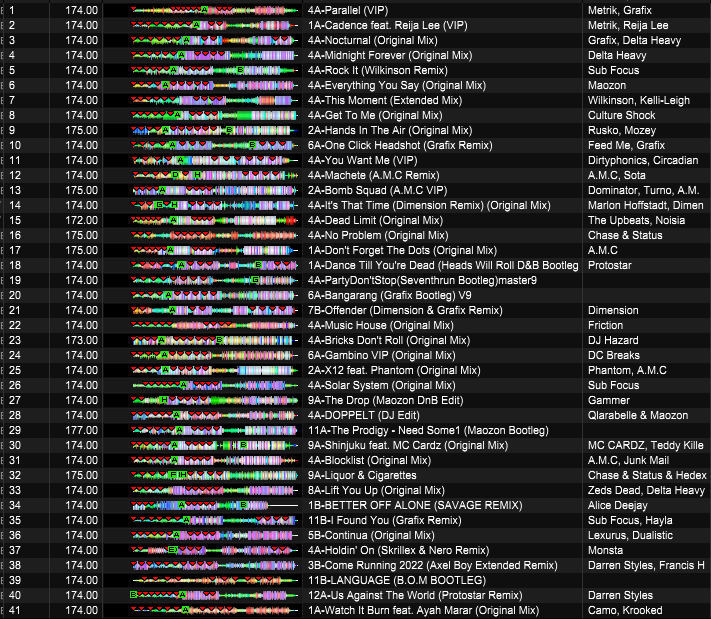
Task: Select '4A-Dead Limit (Original Mix)' title
Action: point(375,220)
